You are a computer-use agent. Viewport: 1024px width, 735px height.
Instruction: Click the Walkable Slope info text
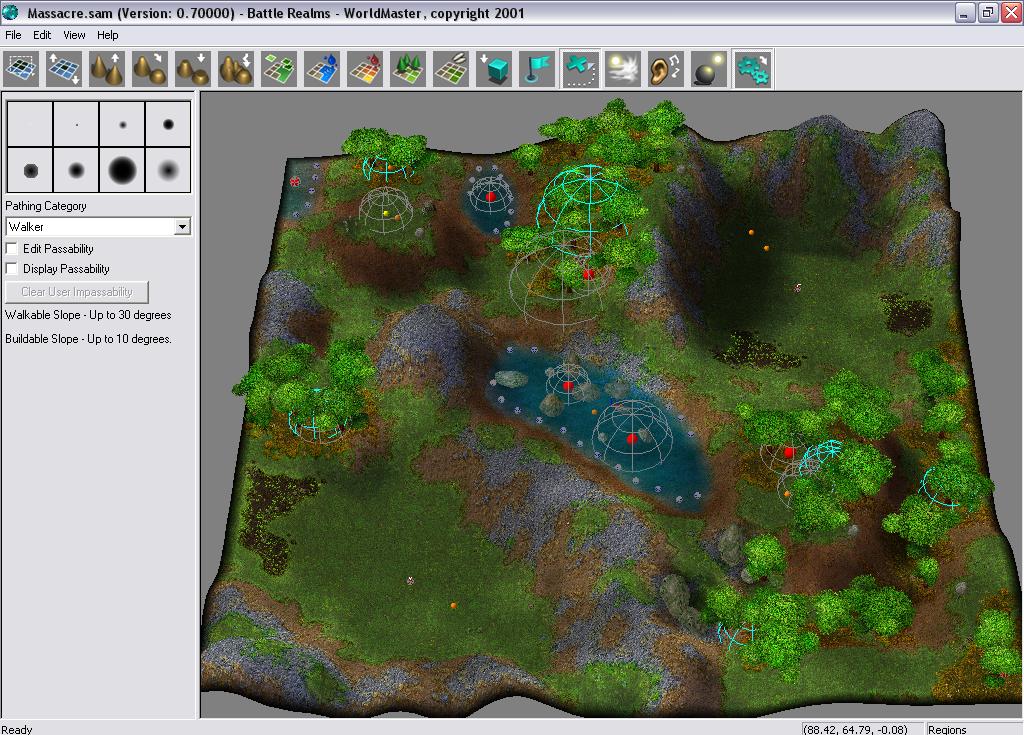(x=88, y=315)
